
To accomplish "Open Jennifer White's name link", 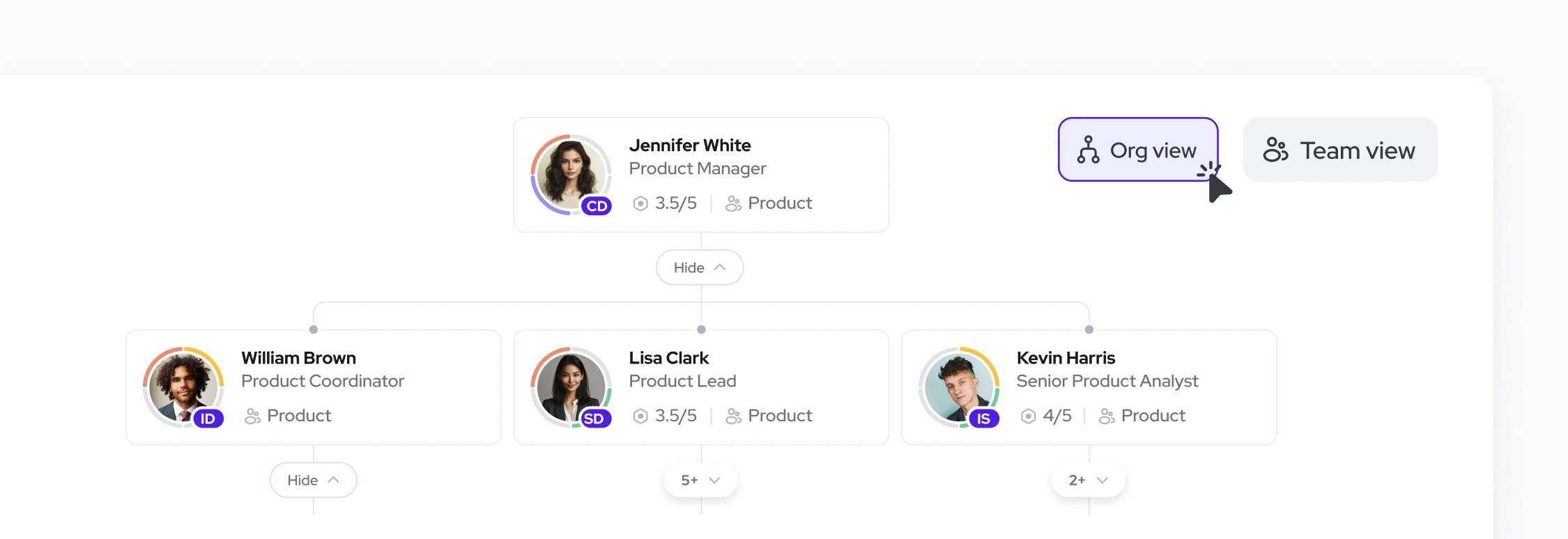I will tap(689, 145).
